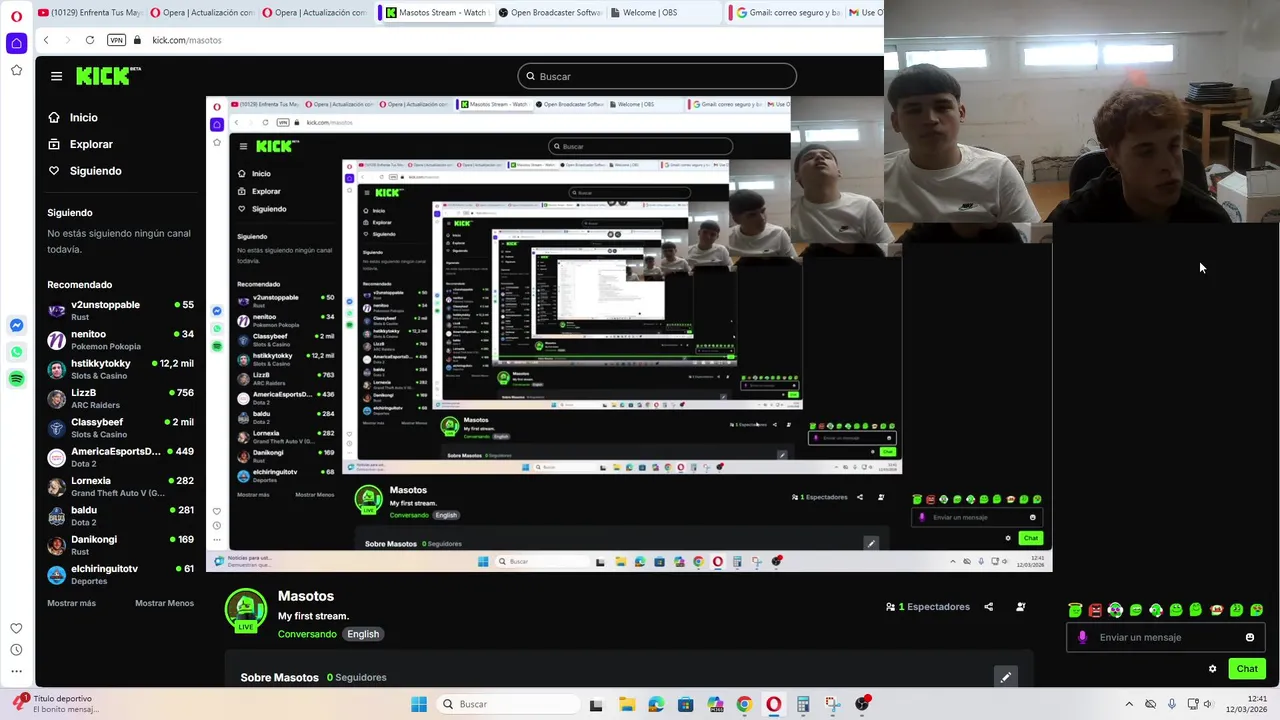Open File Explorer from taskbar
Screen dimensions: 1280x720
[x=626, y=704]
